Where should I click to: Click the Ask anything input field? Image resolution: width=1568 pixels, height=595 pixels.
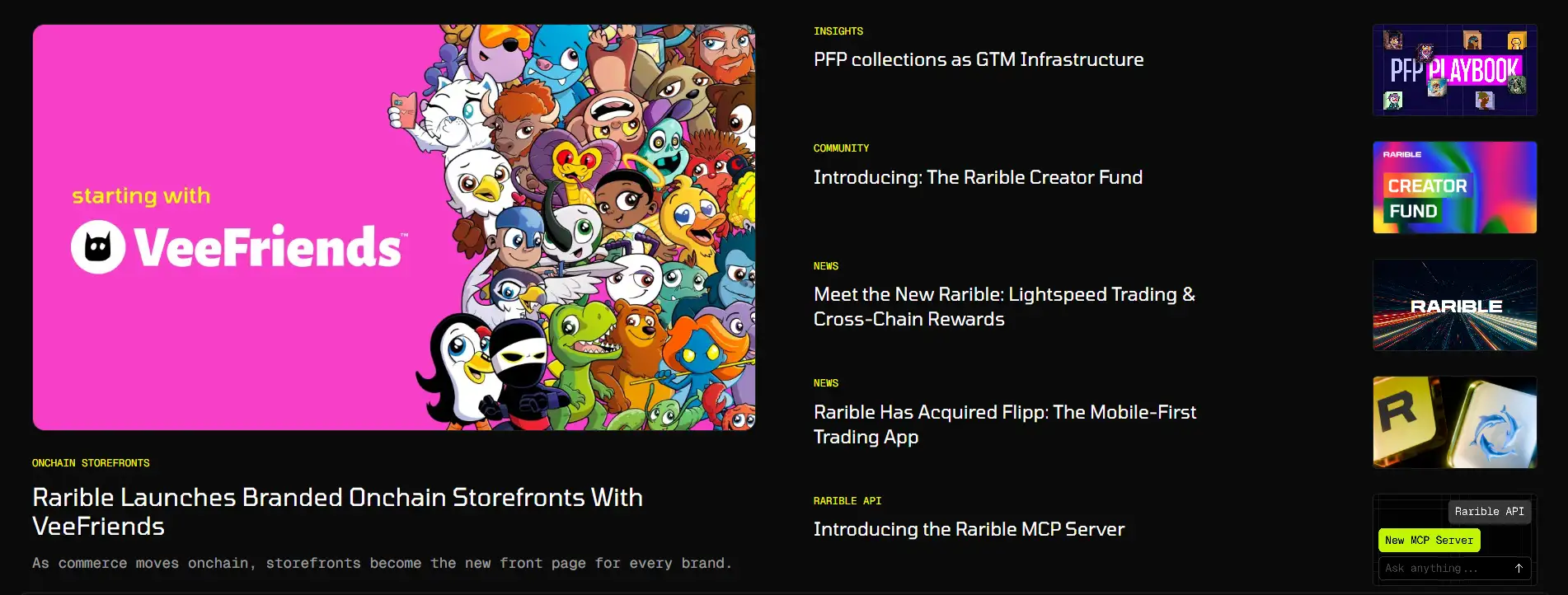[x=1443, y=568]
